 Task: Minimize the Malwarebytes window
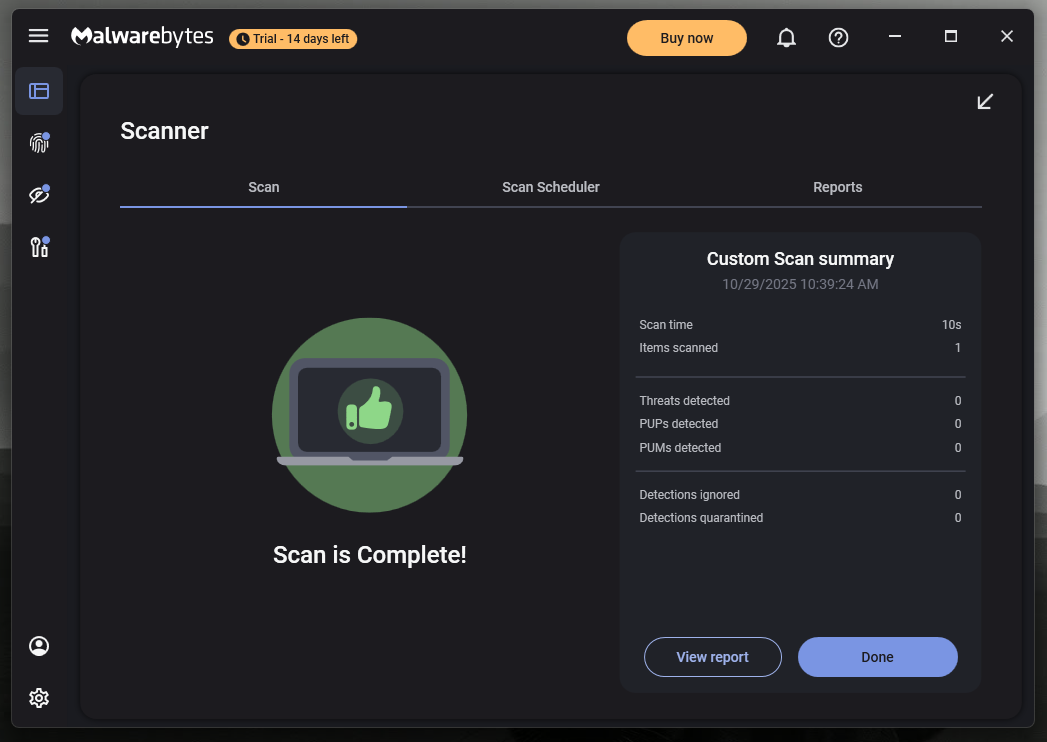pos(895,36)
